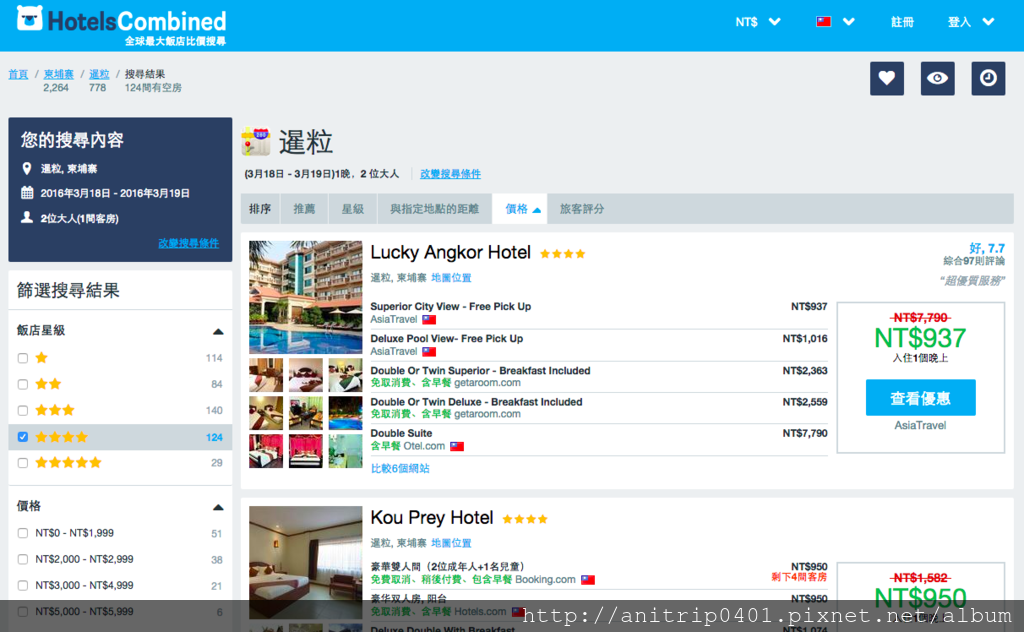Click the guests person icon
The width and height of the screenshot is (1024, 632).
(x=27, y=217)
